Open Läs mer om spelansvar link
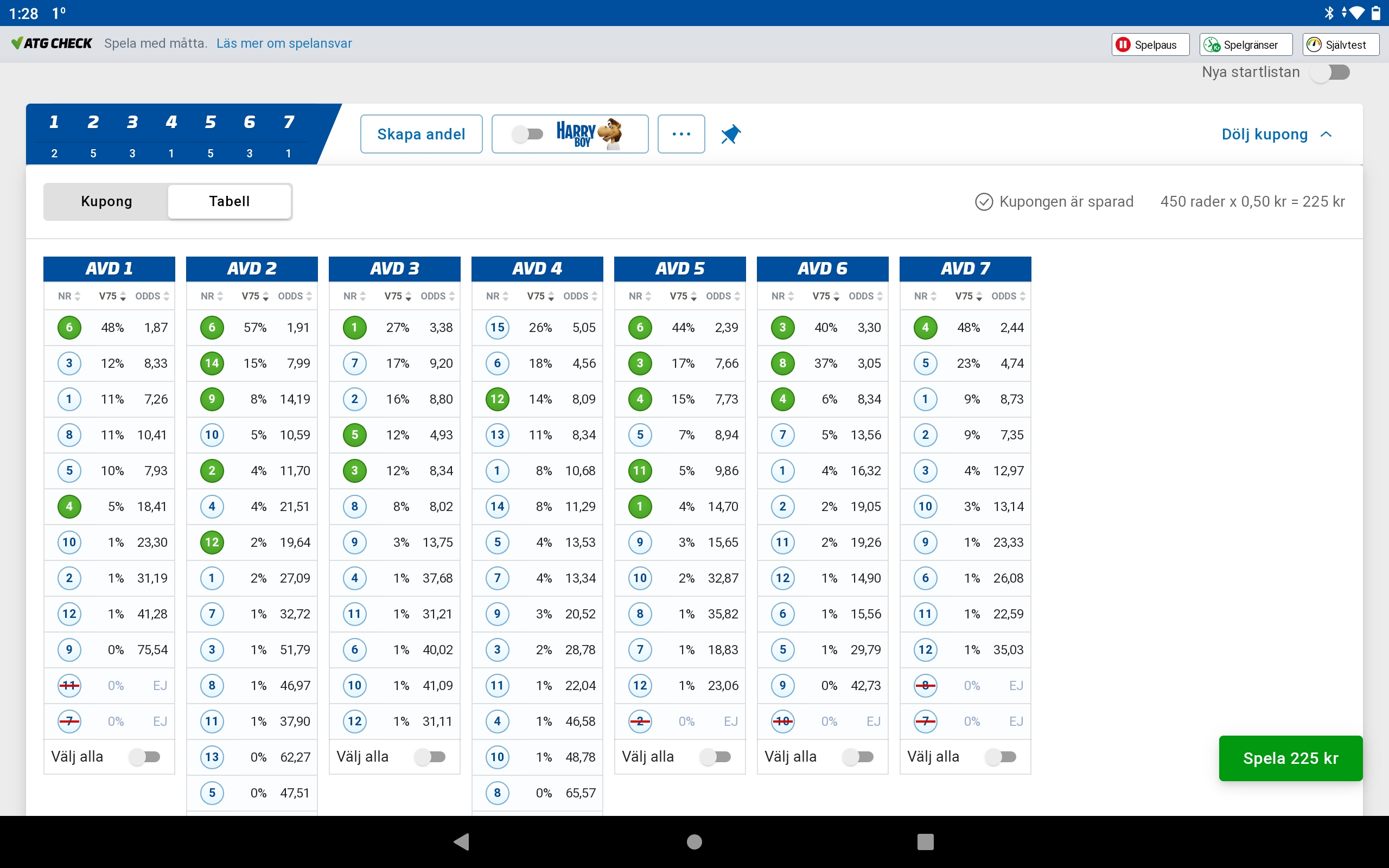 (x=284, y=43)
